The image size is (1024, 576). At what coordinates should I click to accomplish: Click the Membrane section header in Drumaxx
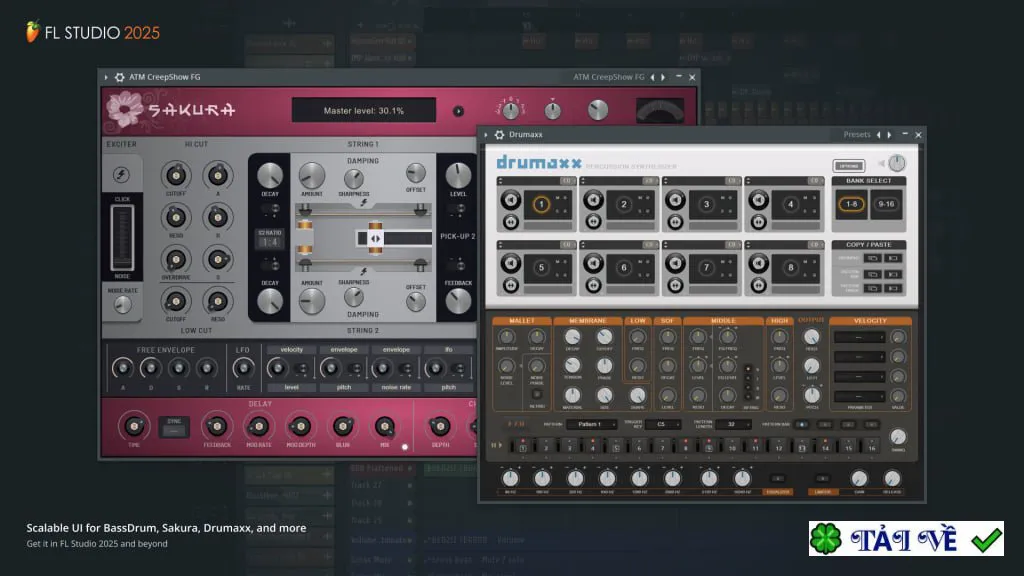point(588,321)
